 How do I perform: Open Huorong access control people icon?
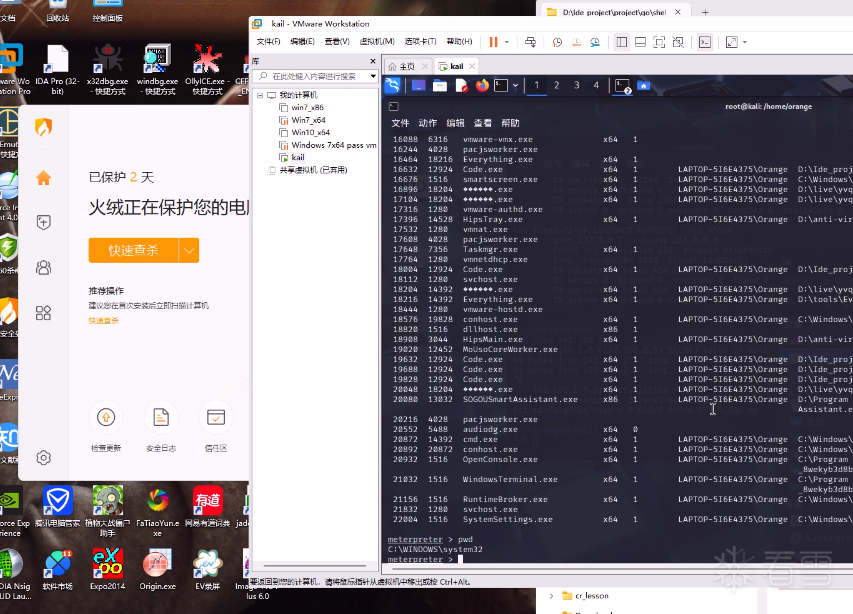click(x=44, y=268)
